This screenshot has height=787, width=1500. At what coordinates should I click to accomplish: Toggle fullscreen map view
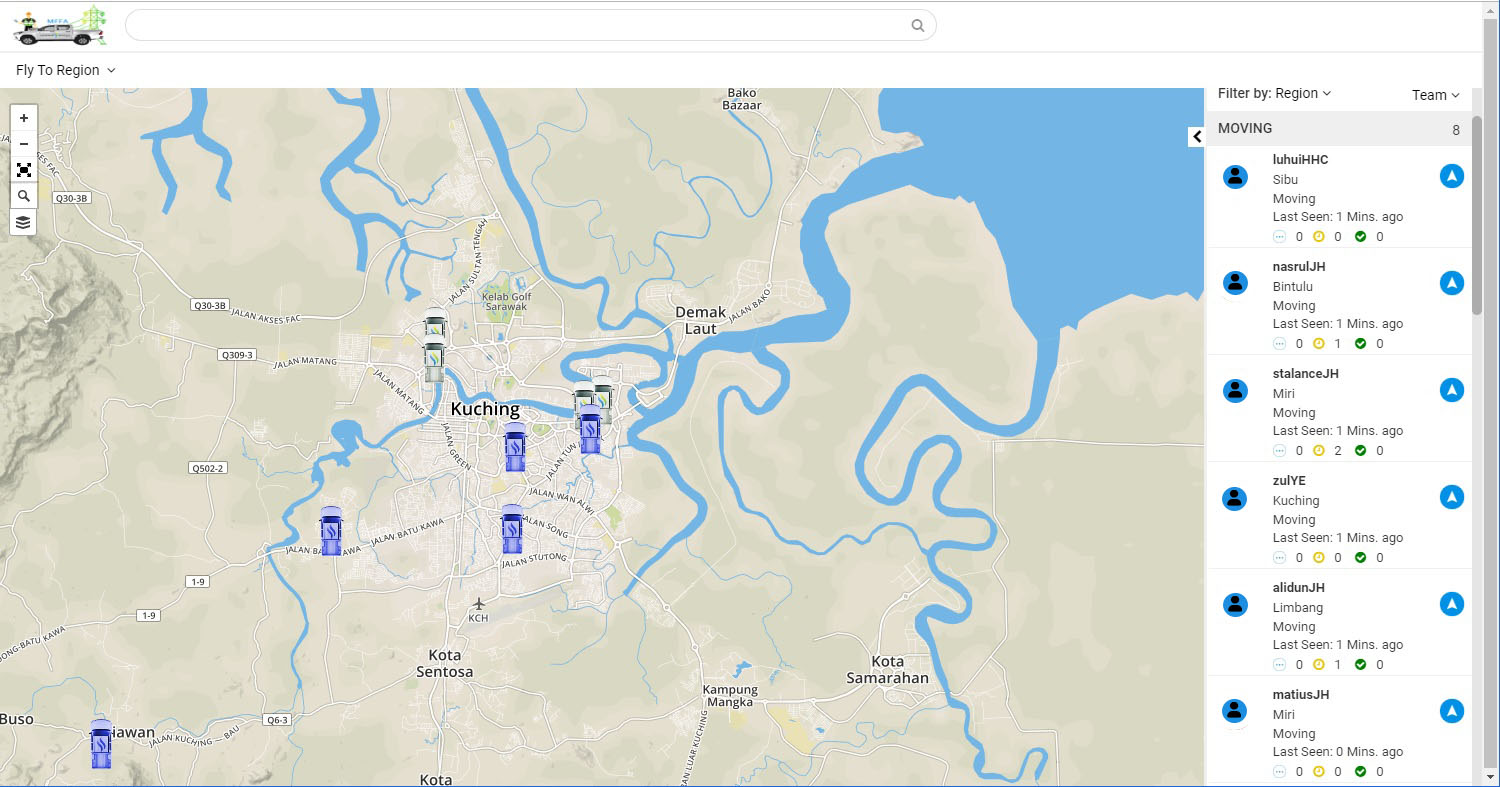pyautogui.click(x=23, y=170)
